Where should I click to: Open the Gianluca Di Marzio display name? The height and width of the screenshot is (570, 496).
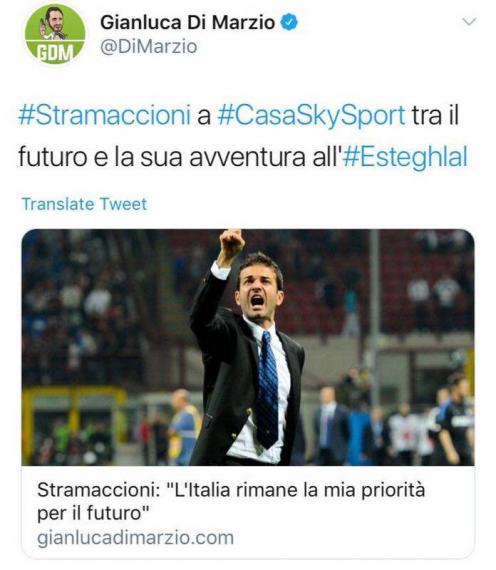[x=187, y=23]
